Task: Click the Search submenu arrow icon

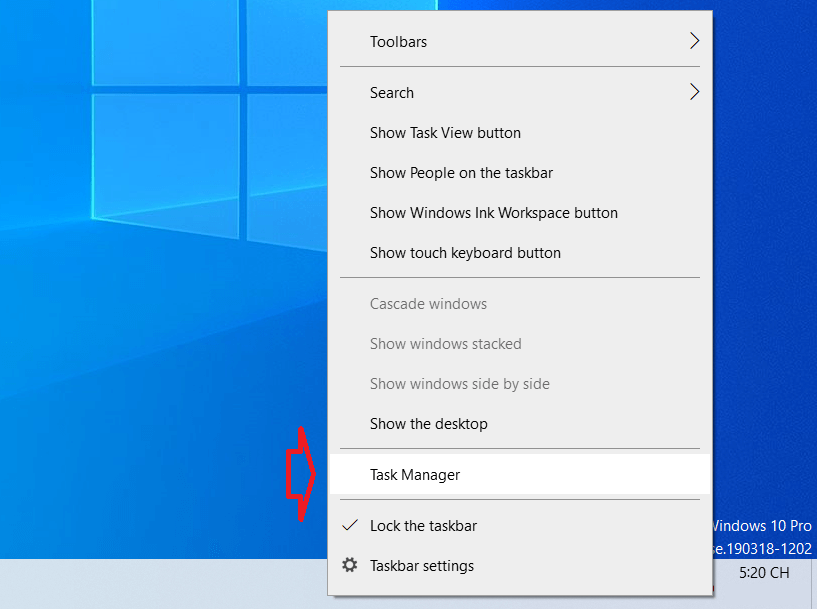Action: pyautogui.click(x=694, y=91)
